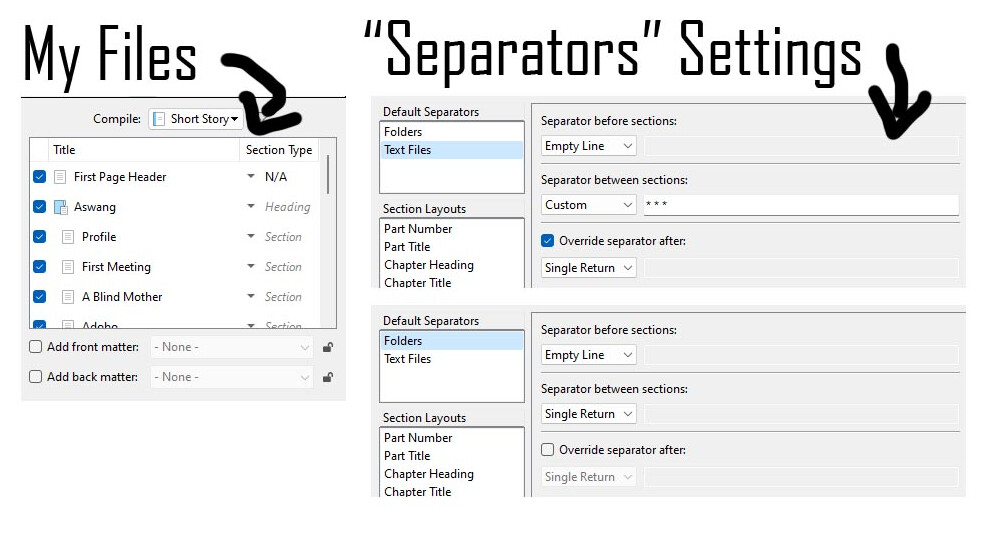Open the Short Story compile dropdown
The height and width of the screenshot is (538, 986).
pyautogui.click(x=196, y=119)
